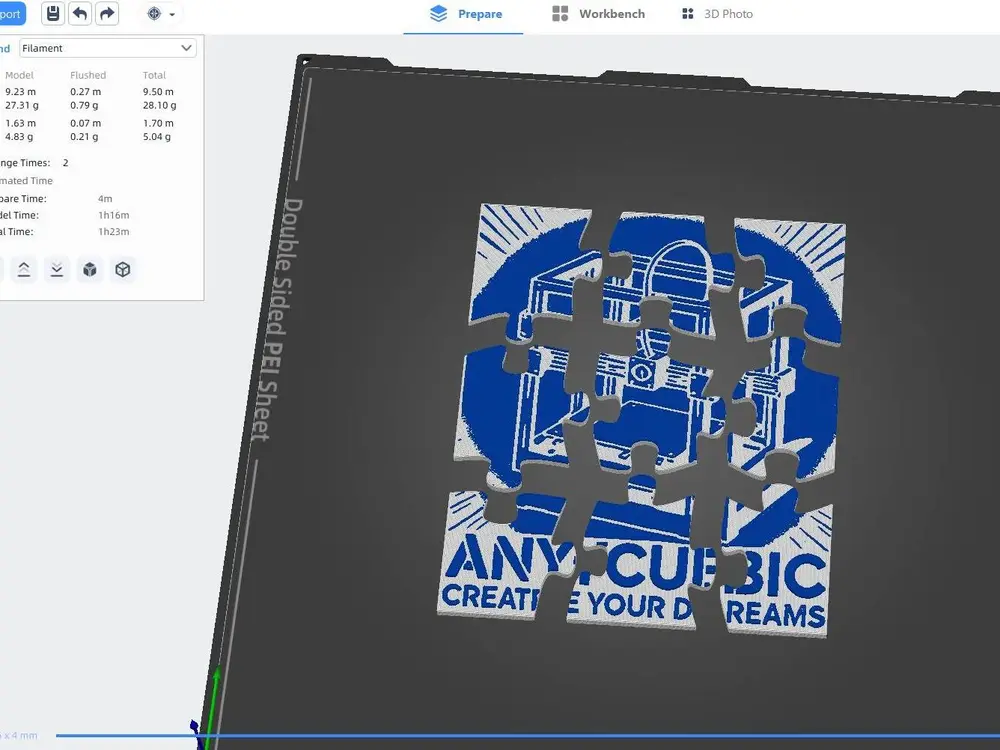Switch to the wireframe cube view

pyautogui.click(x=123, y=270)
